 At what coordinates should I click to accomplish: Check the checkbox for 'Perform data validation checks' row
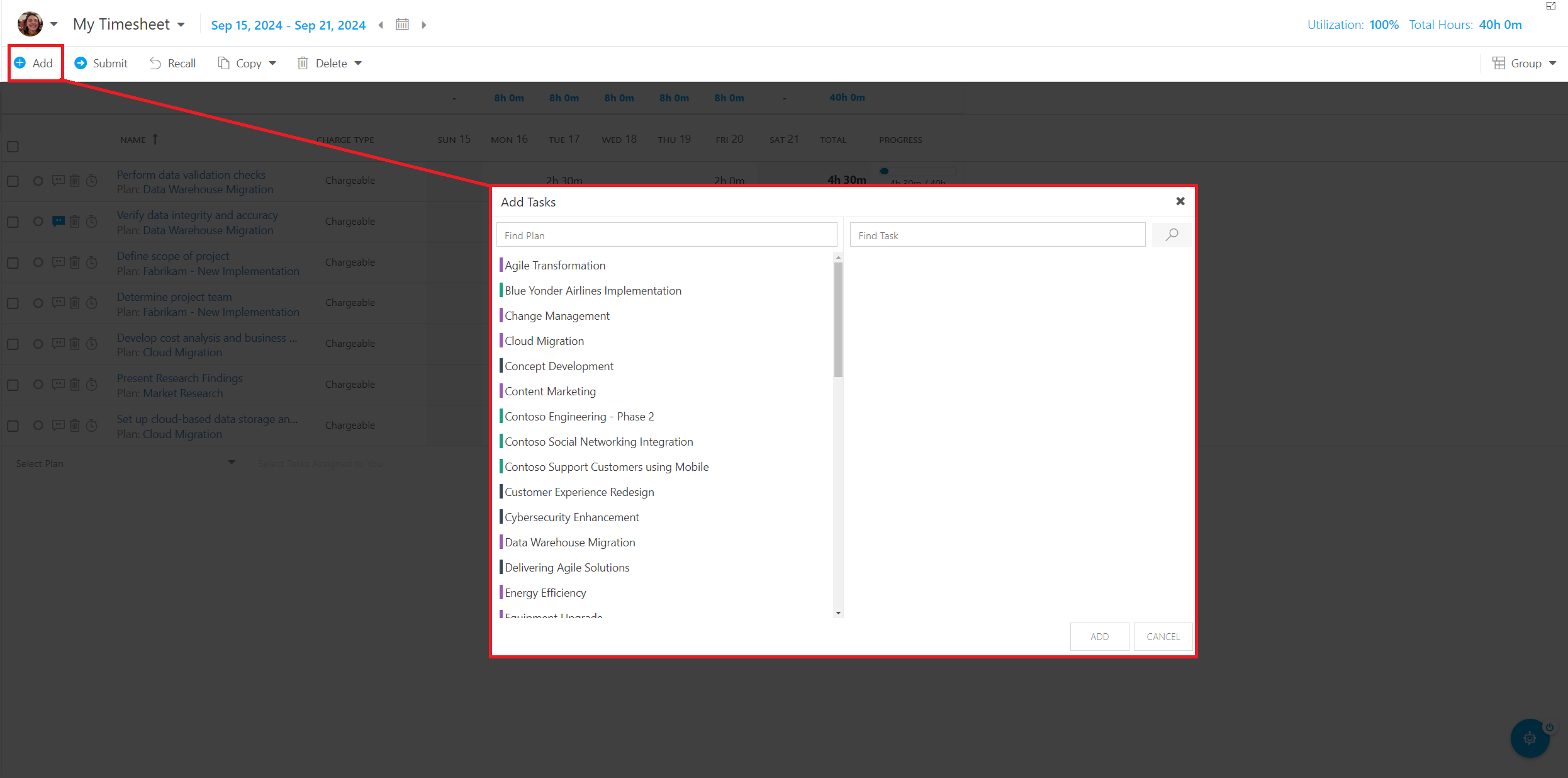(13, 181)
